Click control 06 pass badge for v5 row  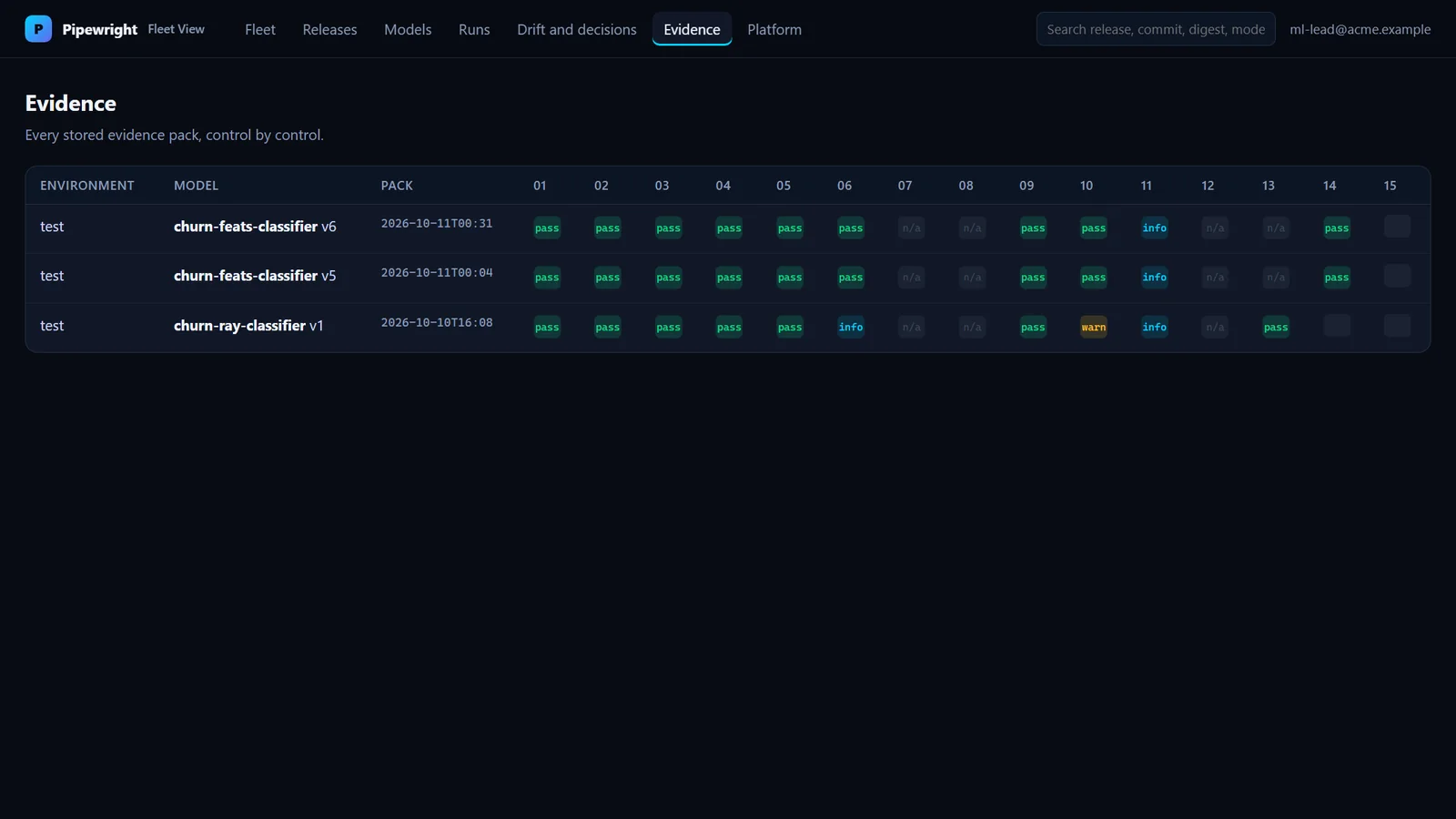click(x=851, y=277)
